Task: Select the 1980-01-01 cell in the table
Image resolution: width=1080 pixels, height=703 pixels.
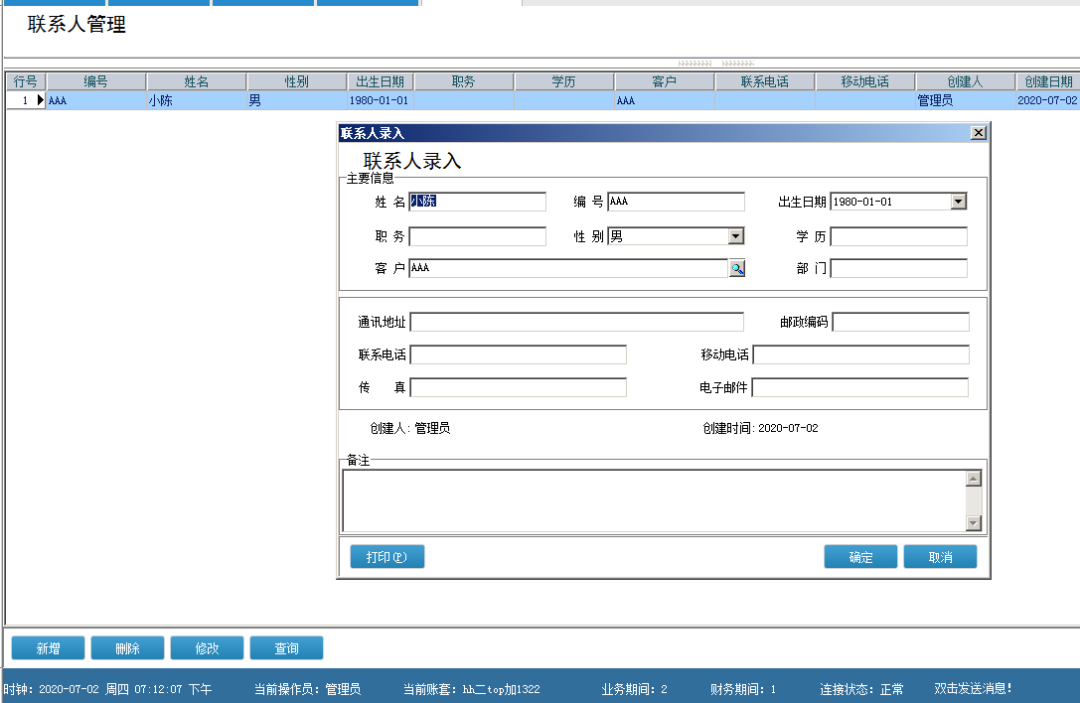Action: pyautogui.click(x=380, y=101)
